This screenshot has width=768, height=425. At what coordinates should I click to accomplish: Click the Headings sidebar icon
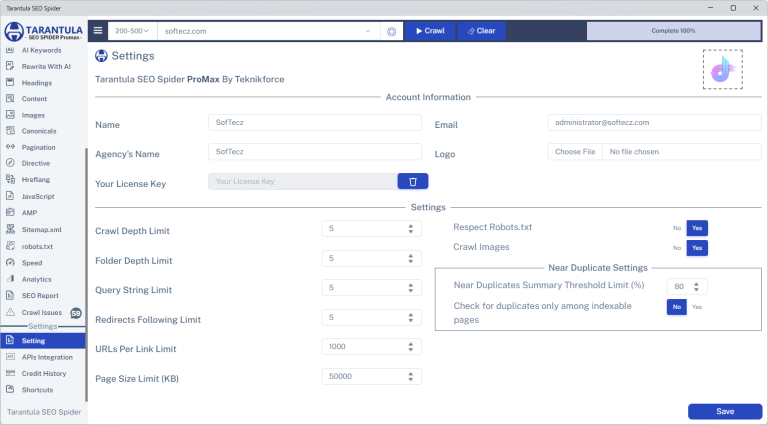pyautogui.click(x=10, y=82)
